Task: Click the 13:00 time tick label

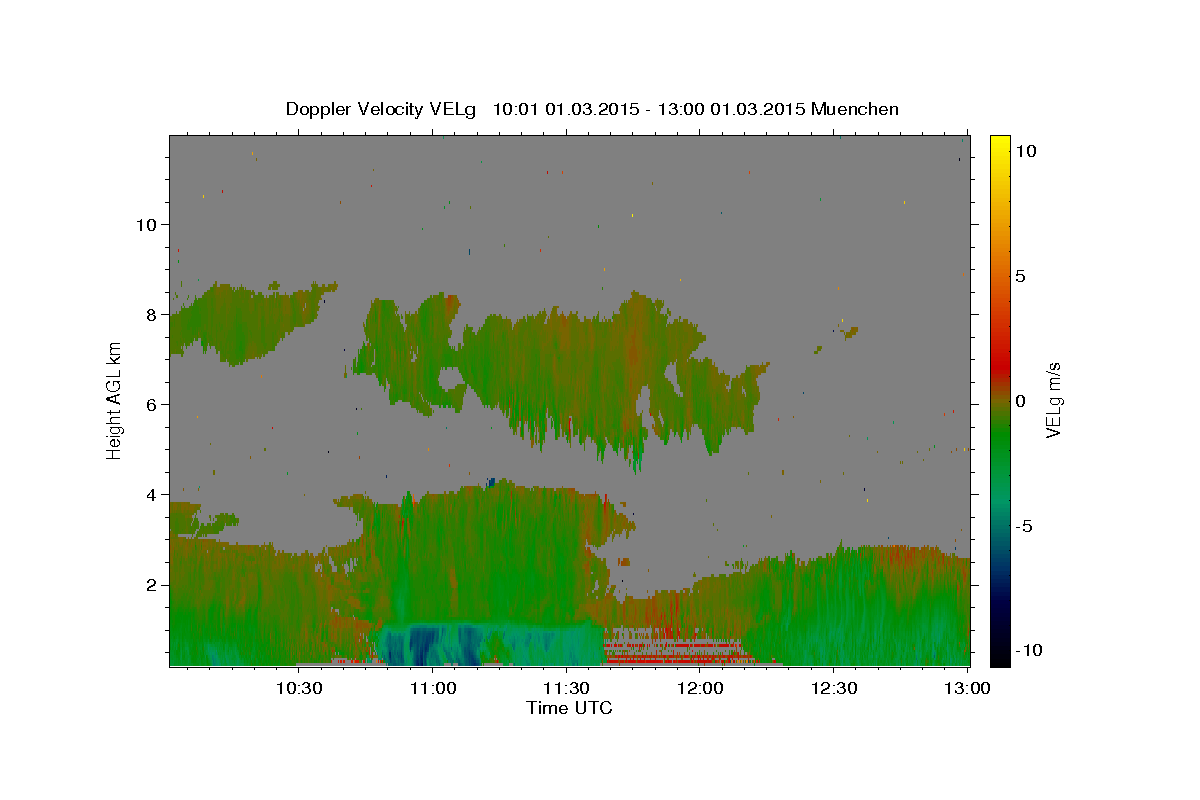Action: click(x=967, y=688)
